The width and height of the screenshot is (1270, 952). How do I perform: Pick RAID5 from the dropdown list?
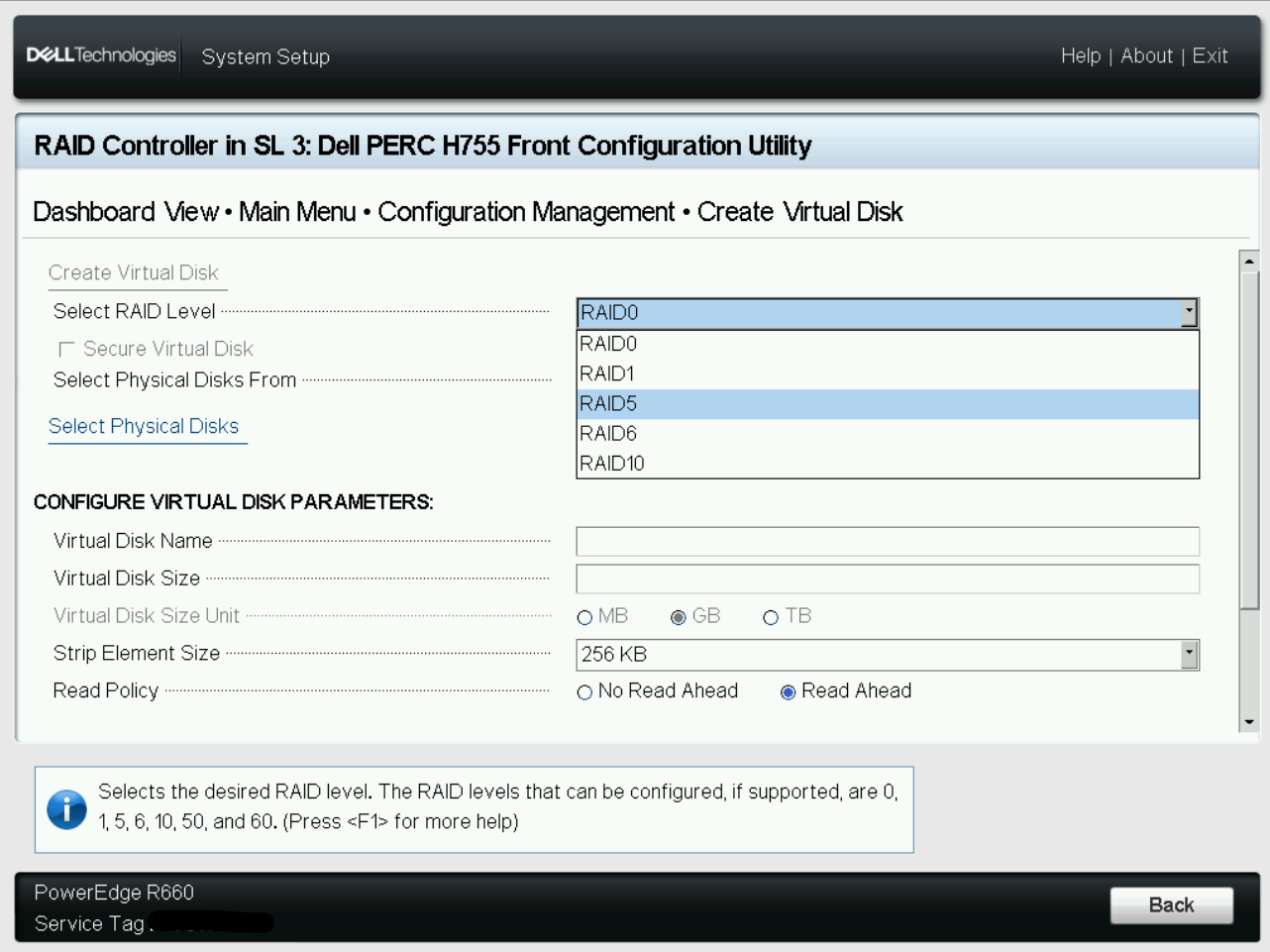(888, 403)
